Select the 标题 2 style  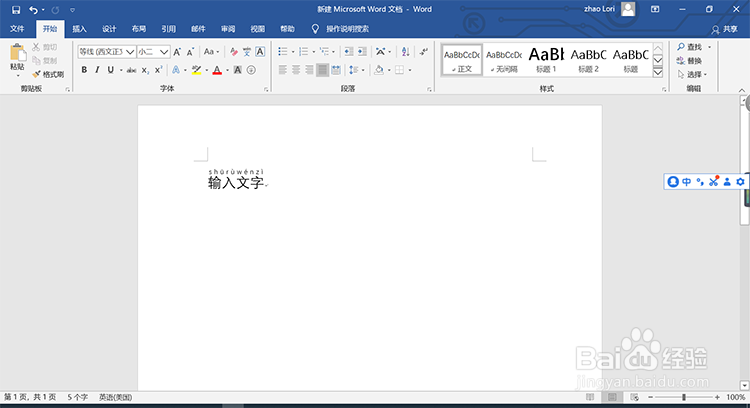click(x=588, y=60)
